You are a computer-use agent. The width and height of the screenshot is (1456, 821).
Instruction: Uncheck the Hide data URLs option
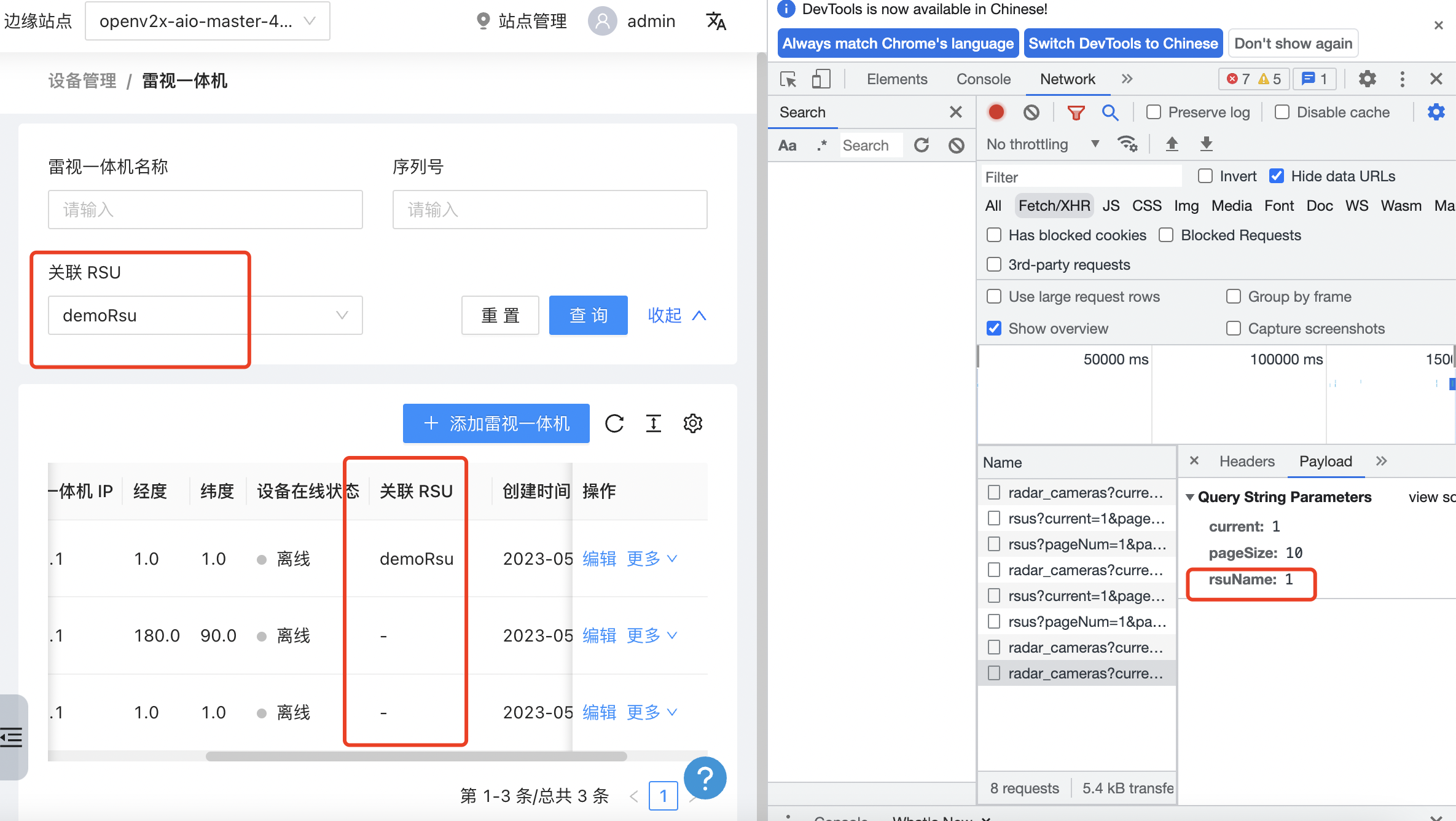pyautogui.click(x=1277, y=176)
